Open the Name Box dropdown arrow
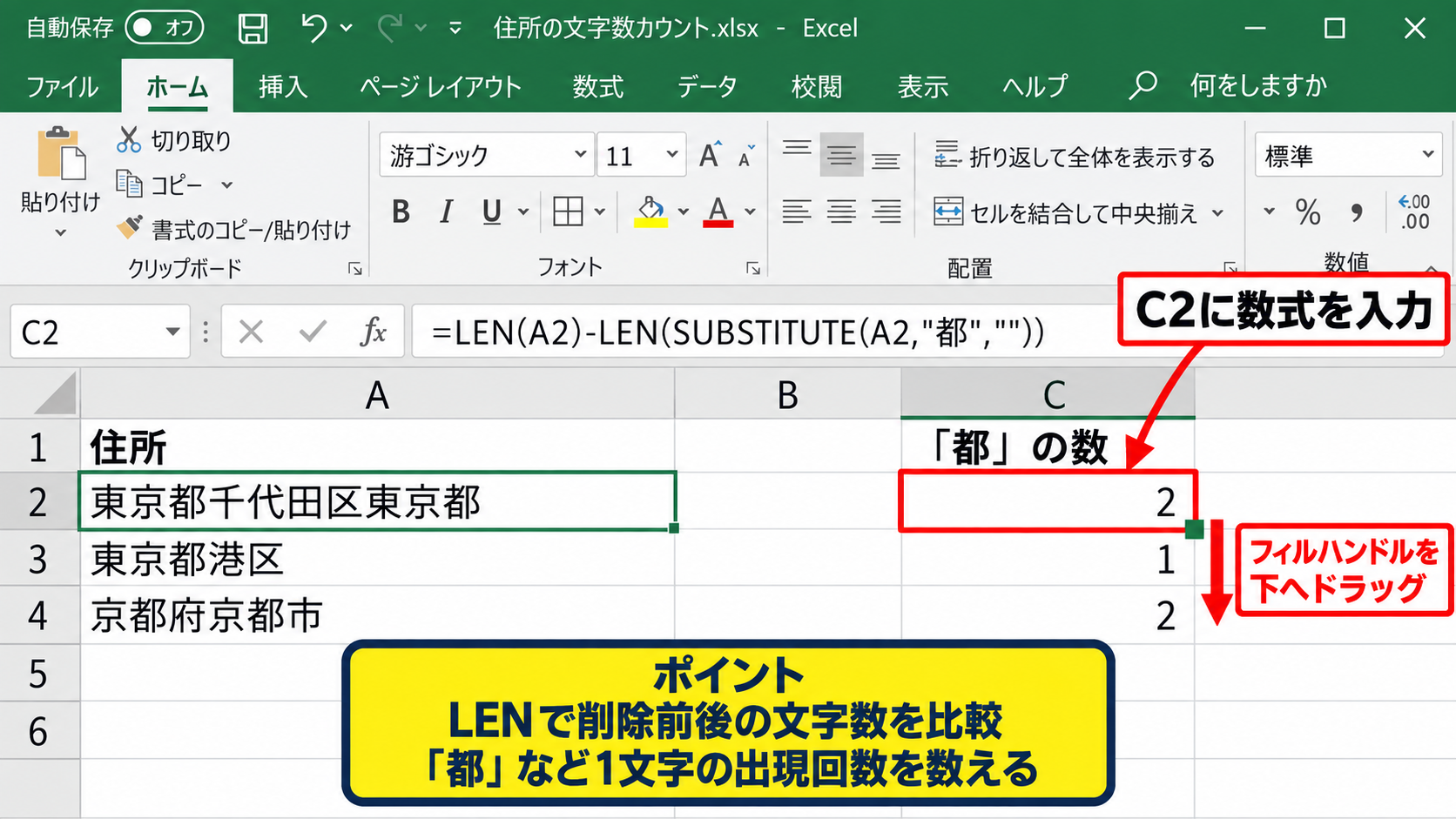The height and width of the screenshot is (819, 1456). click(x=172, y=332)
